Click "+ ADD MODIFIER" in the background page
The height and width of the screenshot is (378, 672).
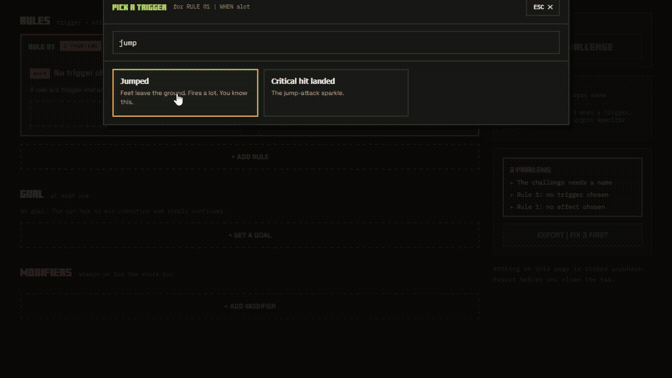pos(250,306)
